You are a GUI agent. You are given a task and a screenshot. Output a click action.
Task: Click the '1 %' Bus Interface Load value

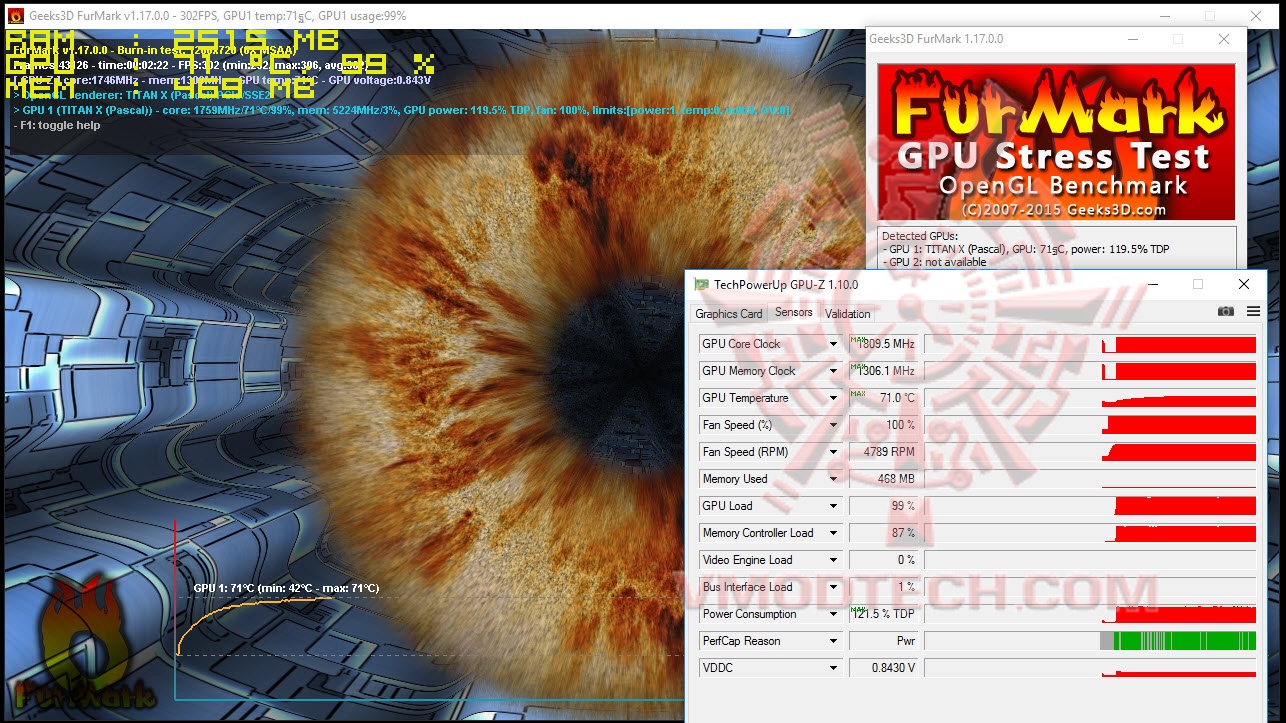click(883, 587)
